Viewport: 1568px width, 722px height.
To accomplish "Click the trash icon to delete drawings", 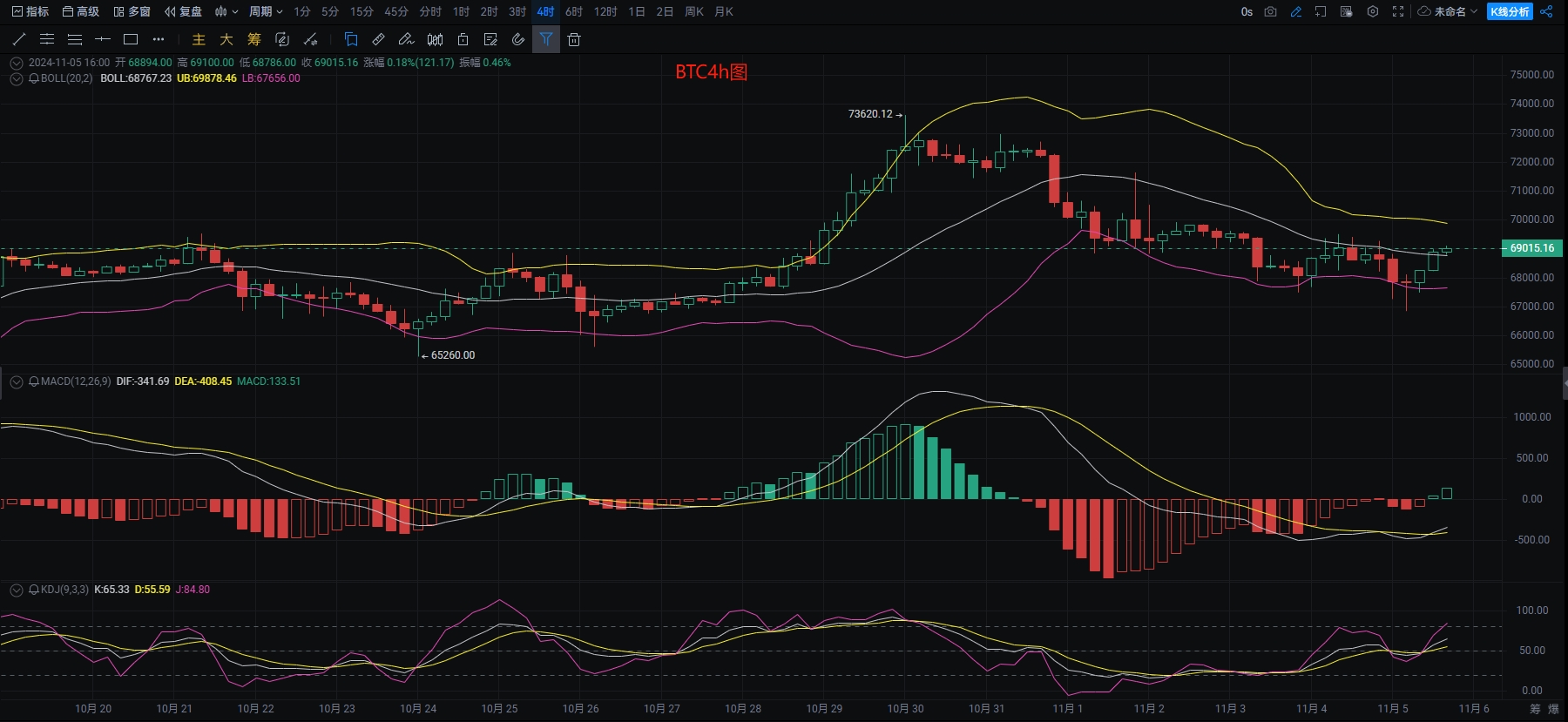I will (573, 39).
